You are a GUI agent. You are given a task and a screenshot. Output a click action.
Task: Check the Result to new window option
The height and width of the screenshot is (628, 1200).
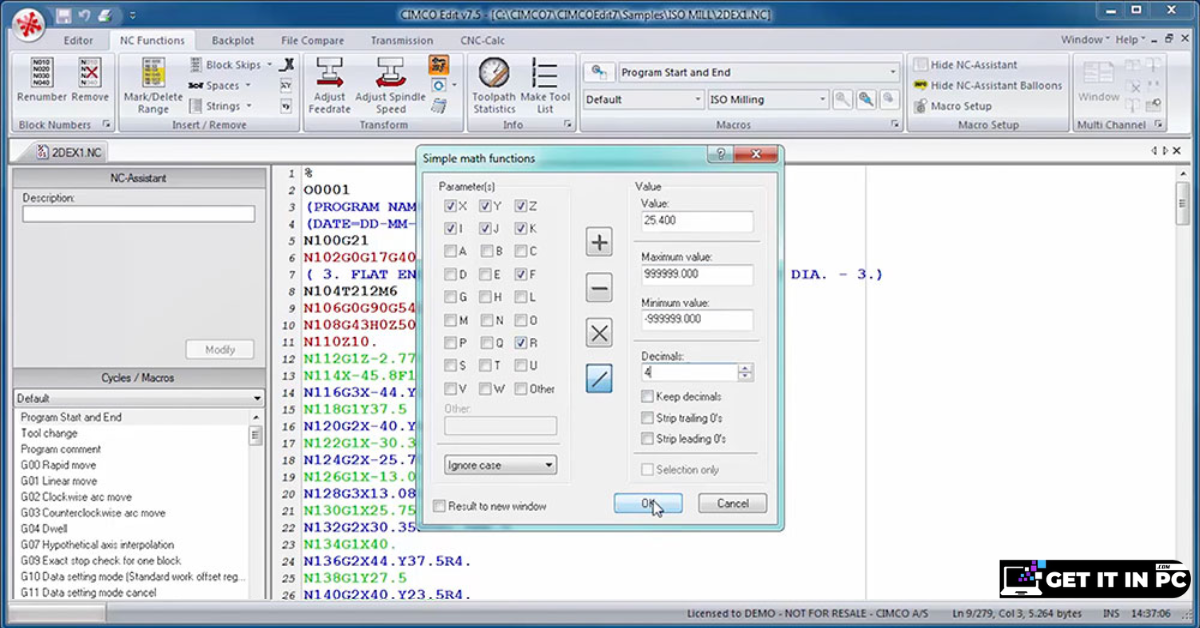point(440,507)
